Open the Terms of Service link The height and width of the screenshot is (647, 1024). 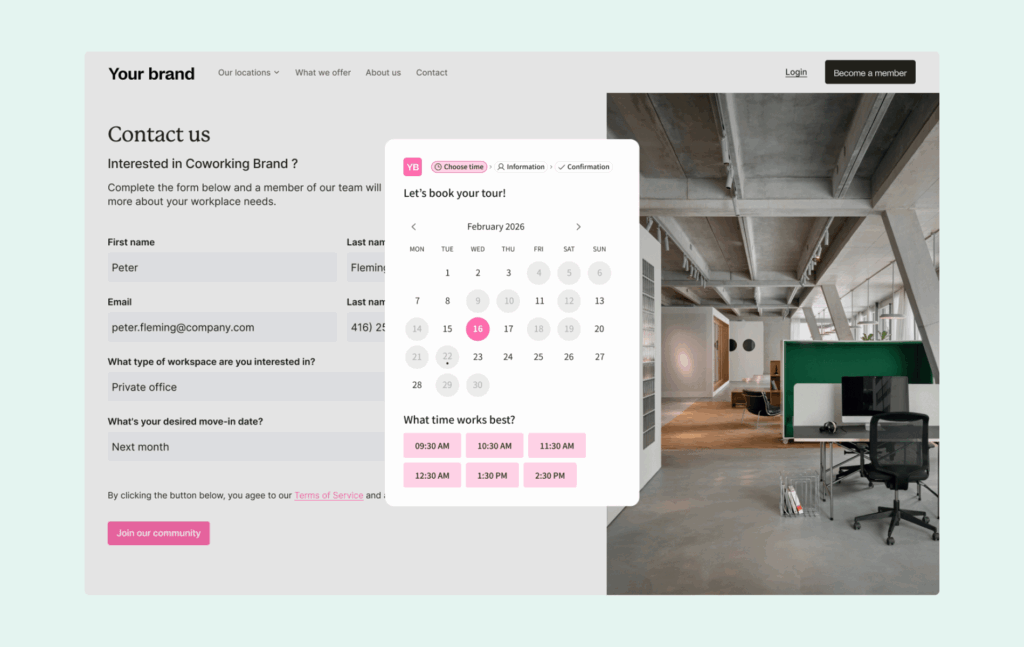(x=328, y=494)
